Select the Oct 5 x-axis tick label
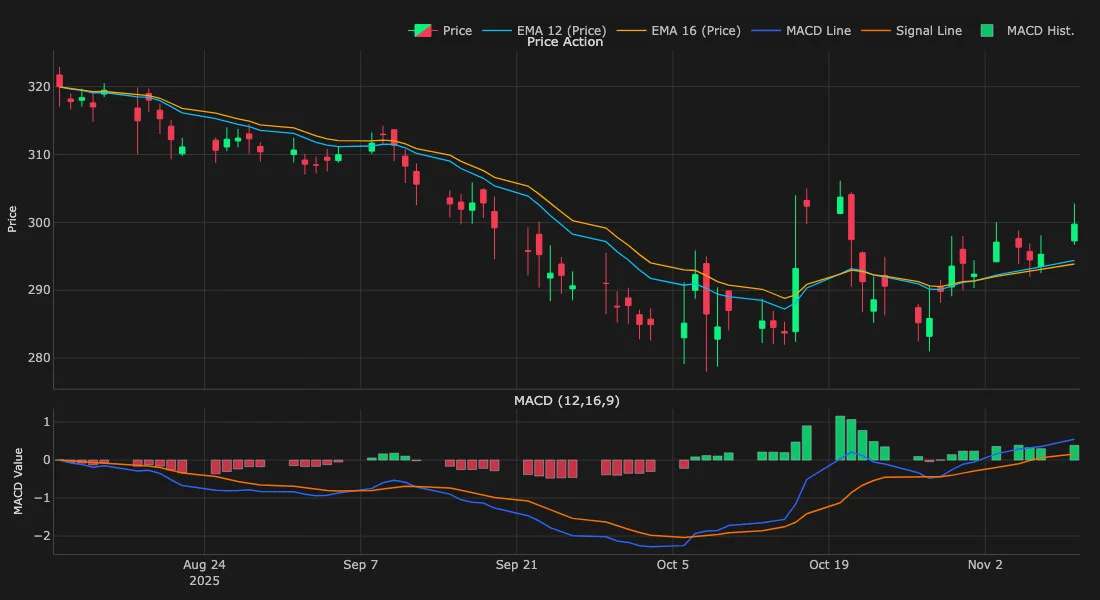 (x=673, y=565)
